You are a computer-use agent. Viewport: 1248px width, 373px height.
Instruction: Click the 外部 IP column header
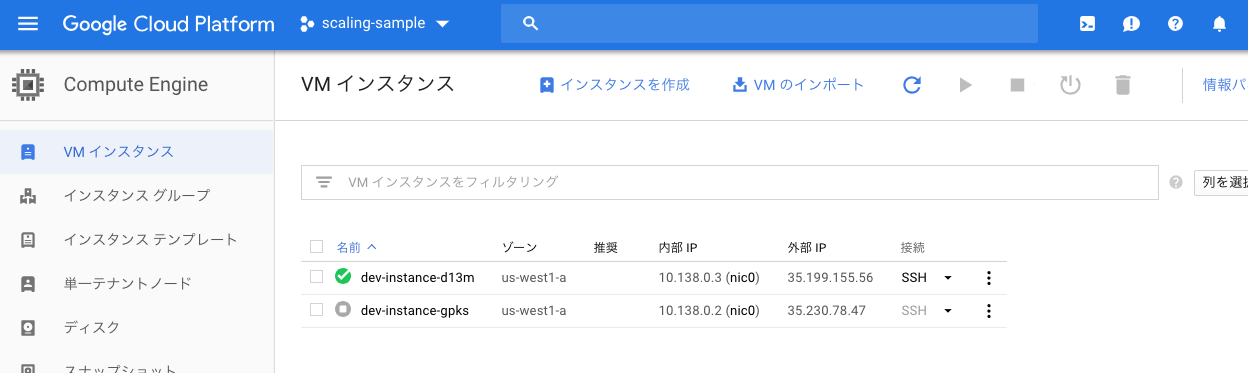(807, 247)
